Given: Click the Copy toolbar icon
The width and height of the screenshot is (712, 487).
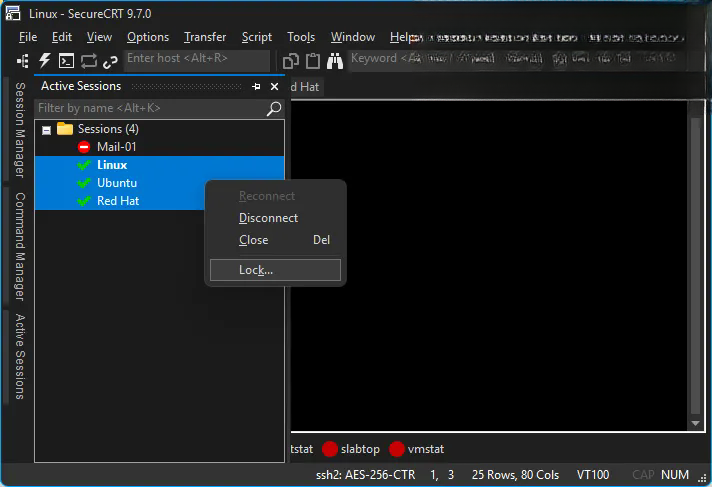Looking at the screenshot, I should pyautogui.click(x=291, y=61).
